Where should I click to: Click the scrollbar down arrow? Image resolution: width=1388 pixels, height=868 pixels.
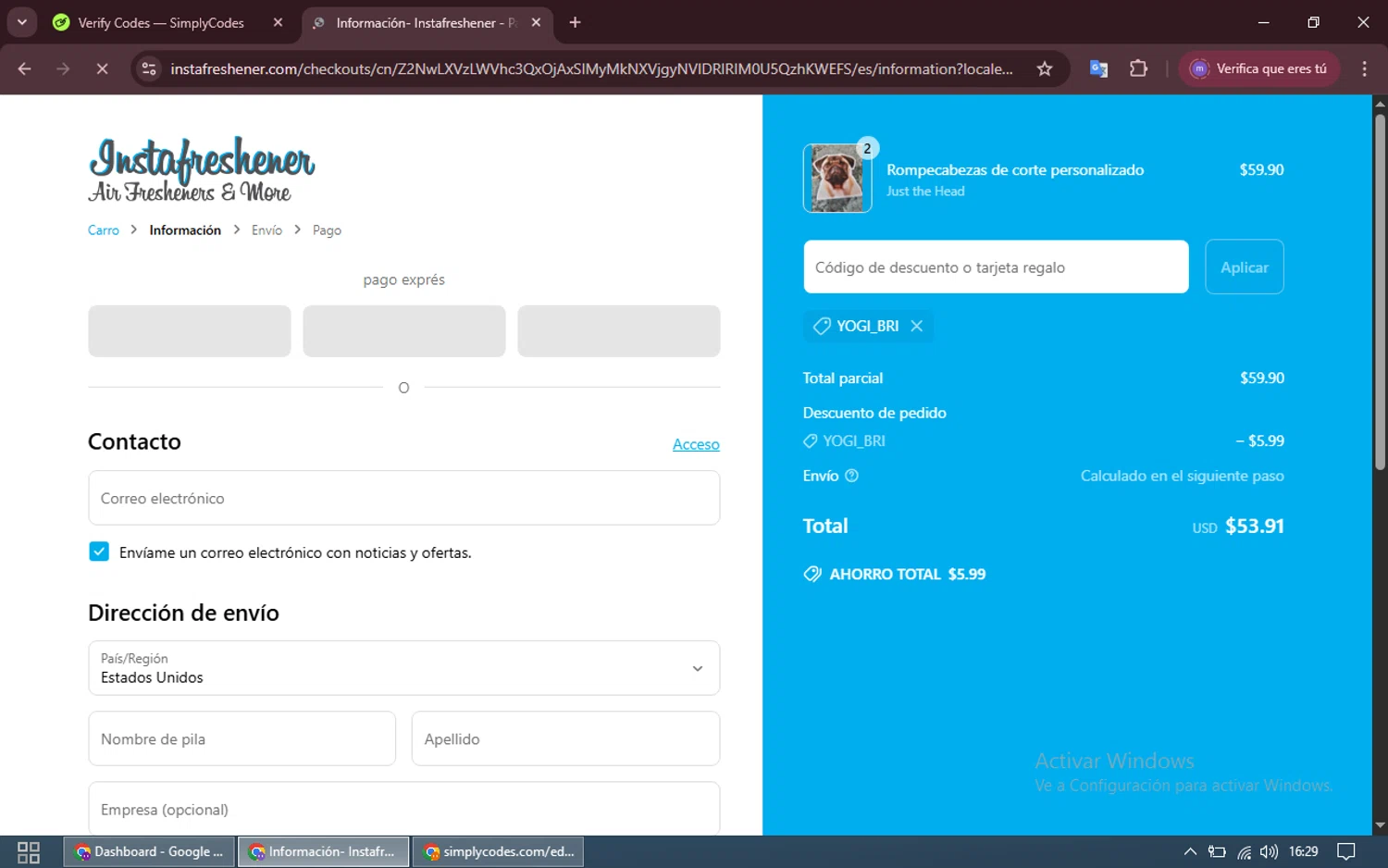click(x=1380, y=825)
